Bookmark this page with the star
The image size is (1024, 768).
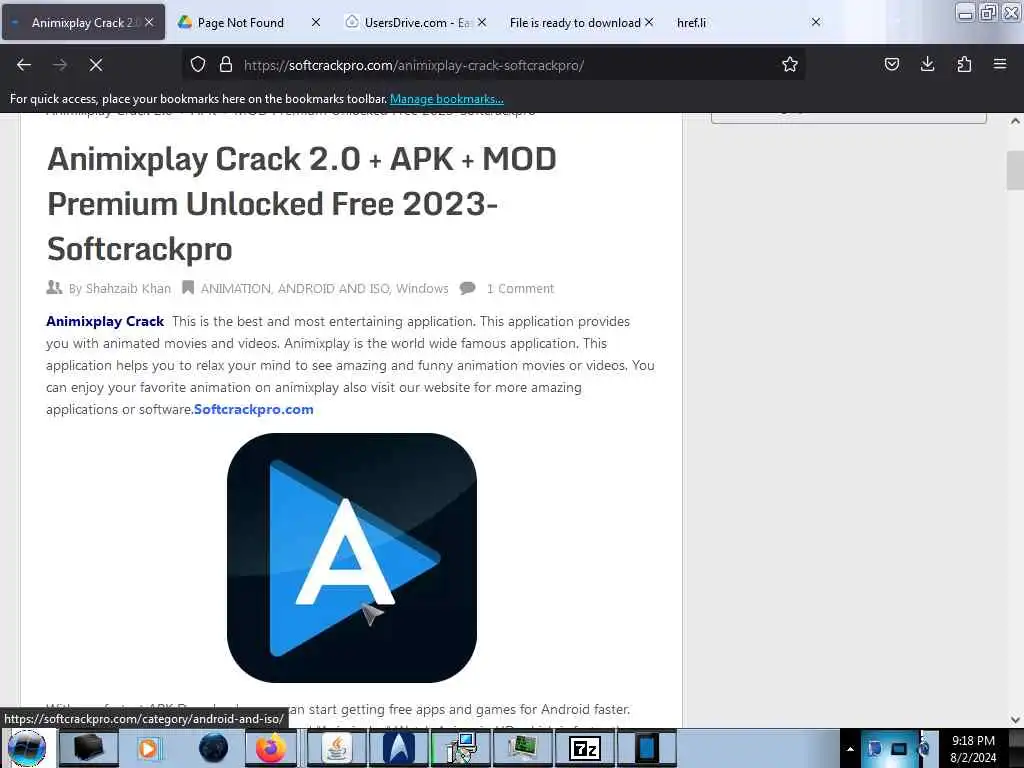[790, 65]
